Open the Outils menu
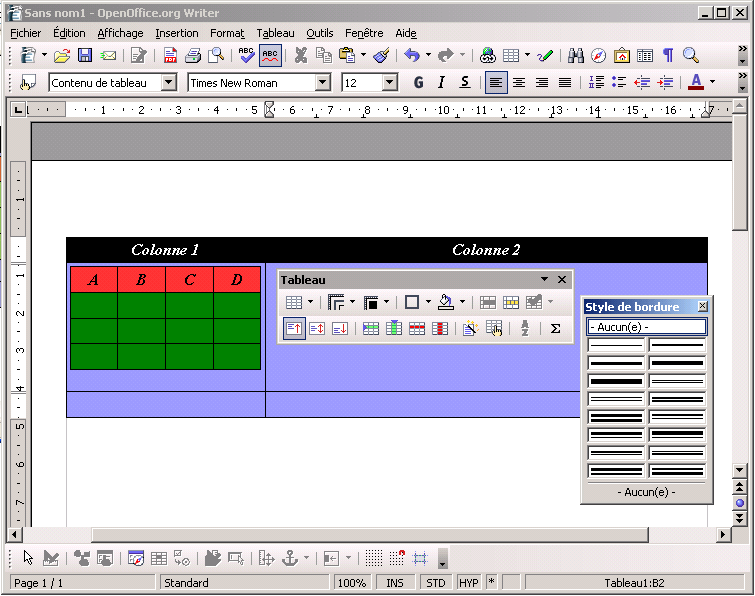755x596 pixels. [x=320, y=33]
